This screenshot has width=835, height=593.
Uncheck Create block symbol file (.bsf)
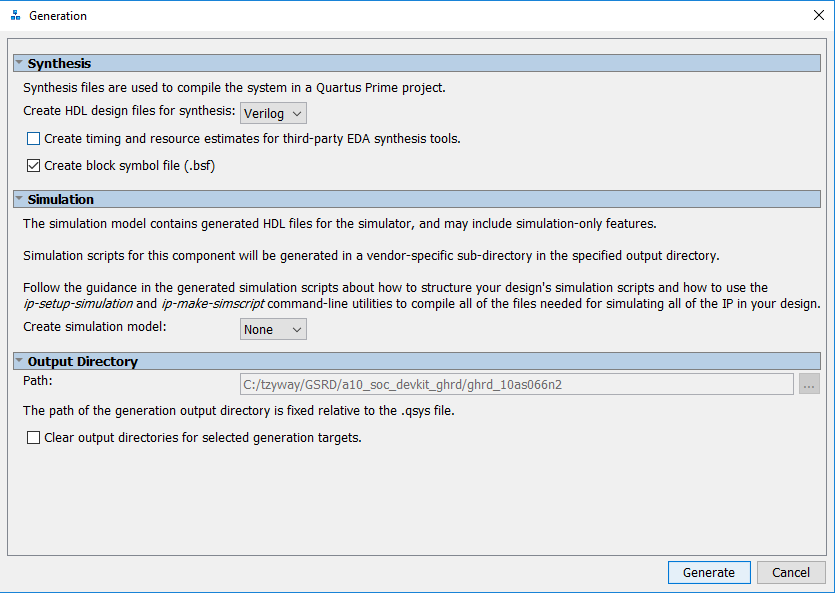pos(34,166)
